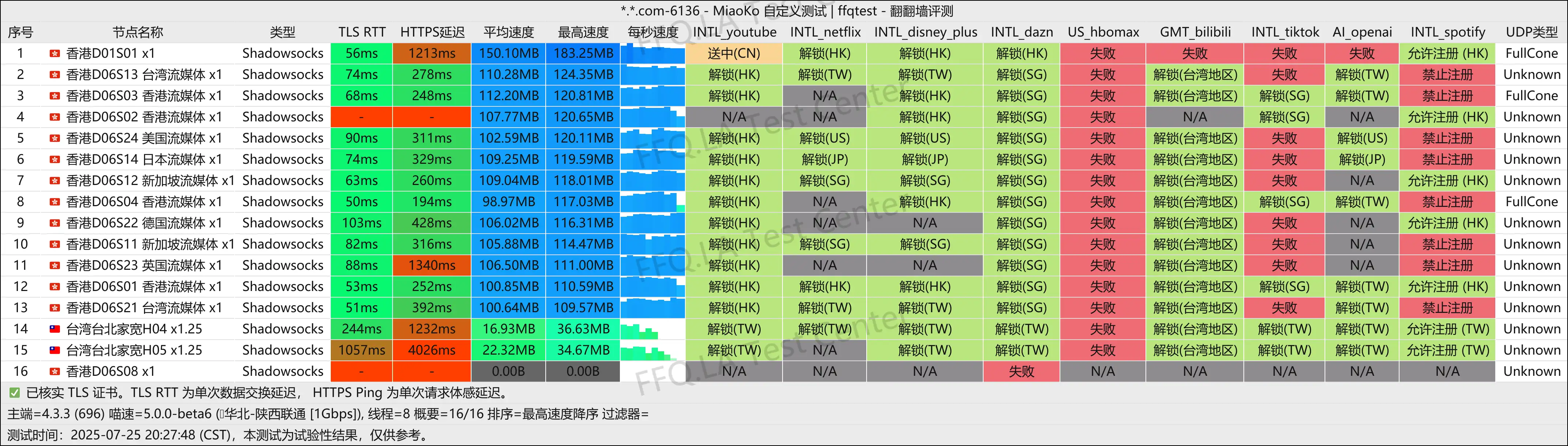Click the 150.10MB average speed cell
The height and width of the screenshot is (446, 1568).
tap(509, 53)
